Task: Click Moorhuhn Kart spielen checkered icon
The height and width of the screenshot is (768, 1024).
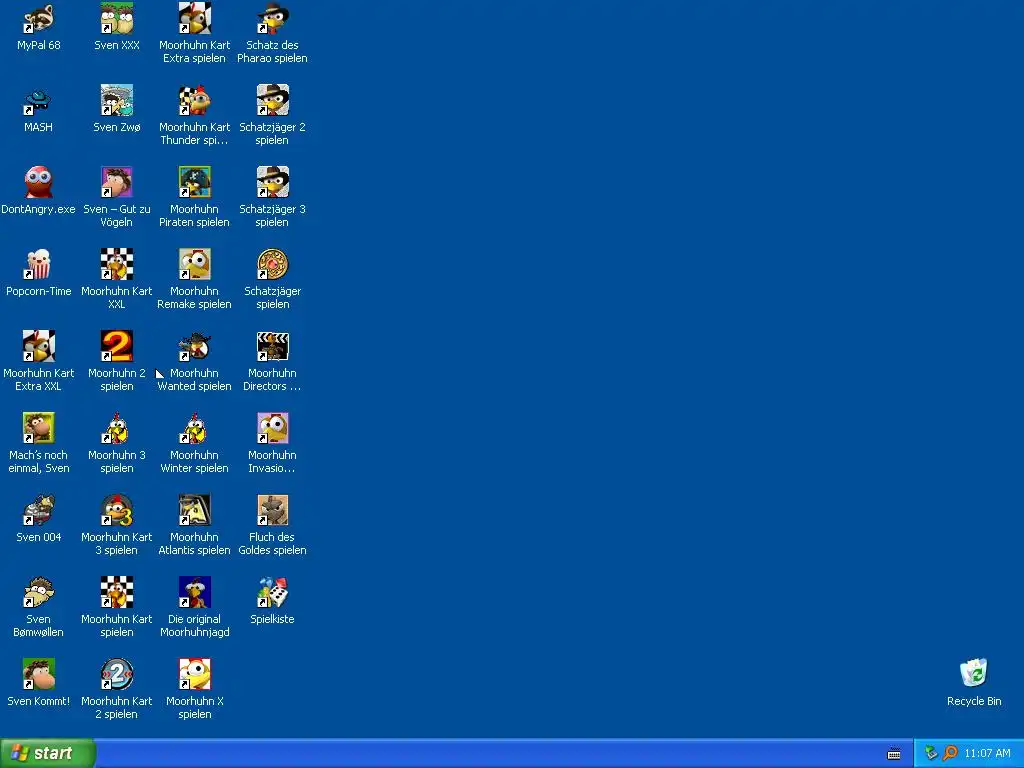Action: [117, 592]
